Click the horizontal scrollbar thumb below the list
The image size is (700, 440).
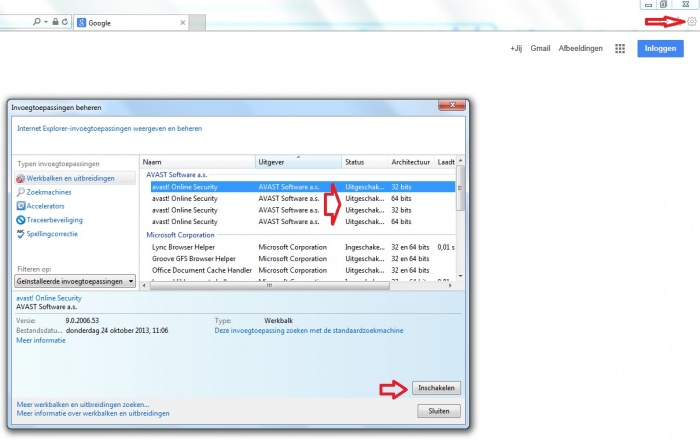point(270,286)
